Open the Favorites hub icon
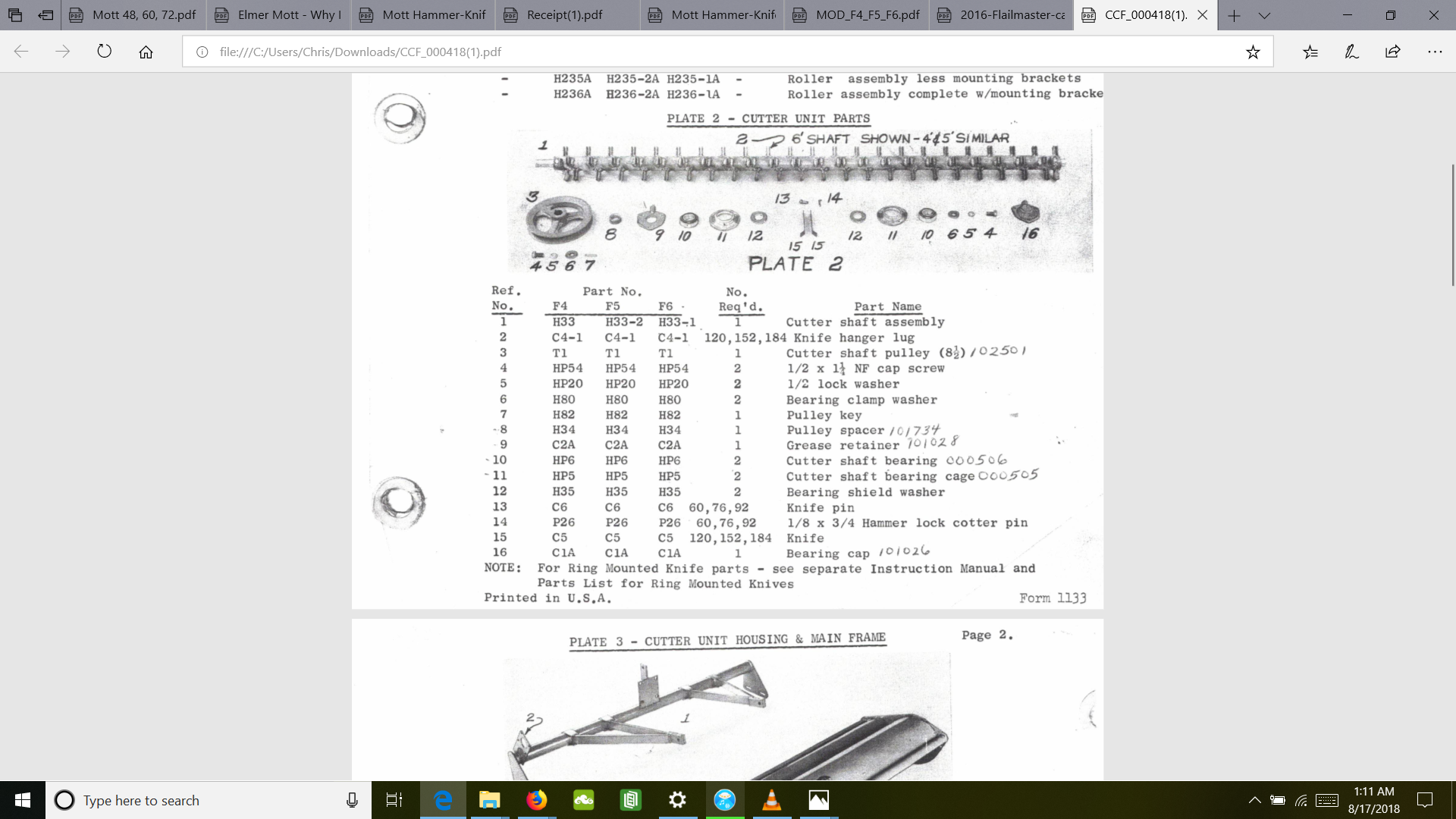1456x819 pixels. pos(1310,52)
